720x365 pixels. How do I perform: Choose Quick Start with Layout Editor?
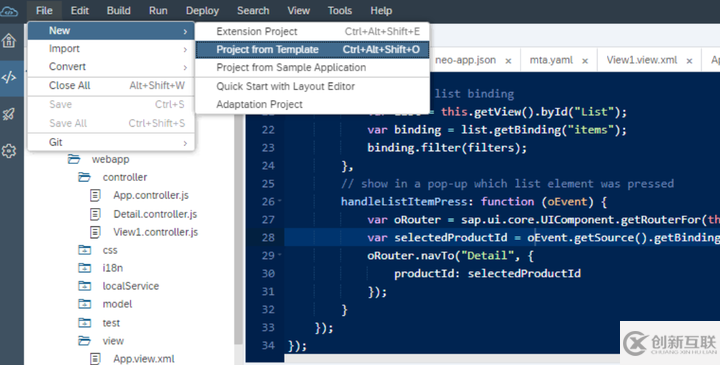pos(313,86)
